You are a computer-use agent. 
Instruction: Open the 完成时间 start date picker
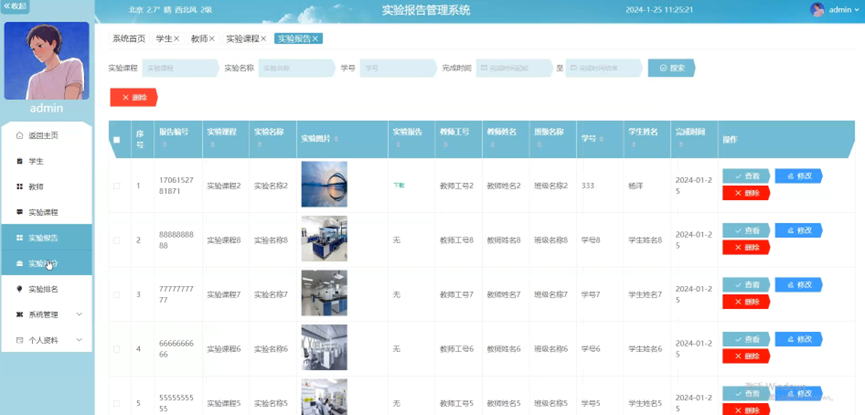pyautogui.click(x=514, y=68)
